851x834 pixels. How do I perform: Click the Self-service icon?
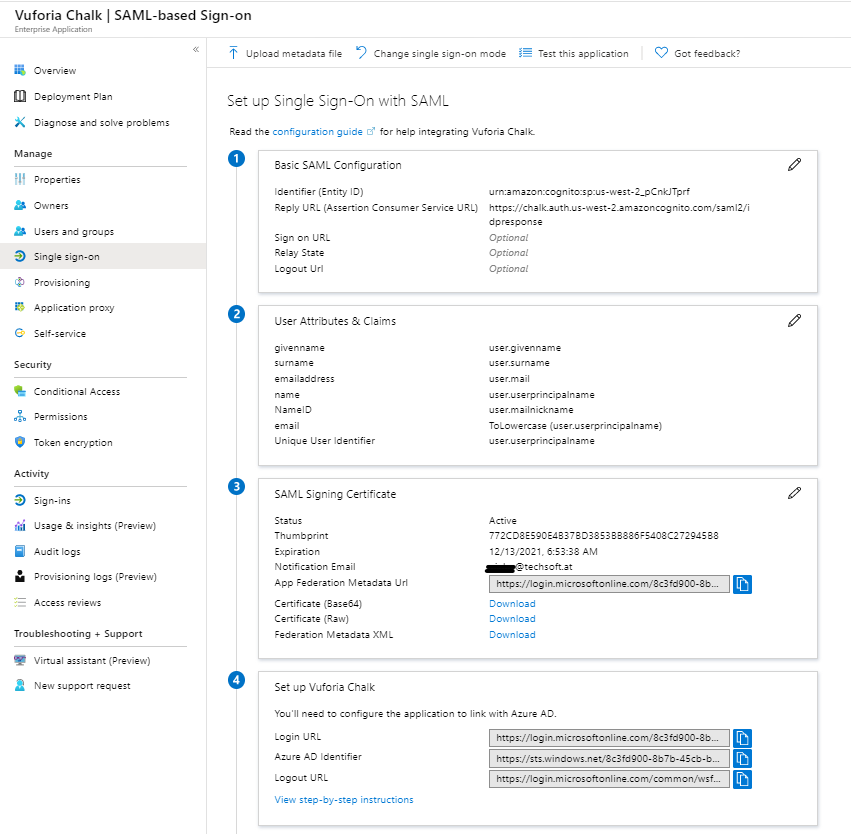[20, 333]
